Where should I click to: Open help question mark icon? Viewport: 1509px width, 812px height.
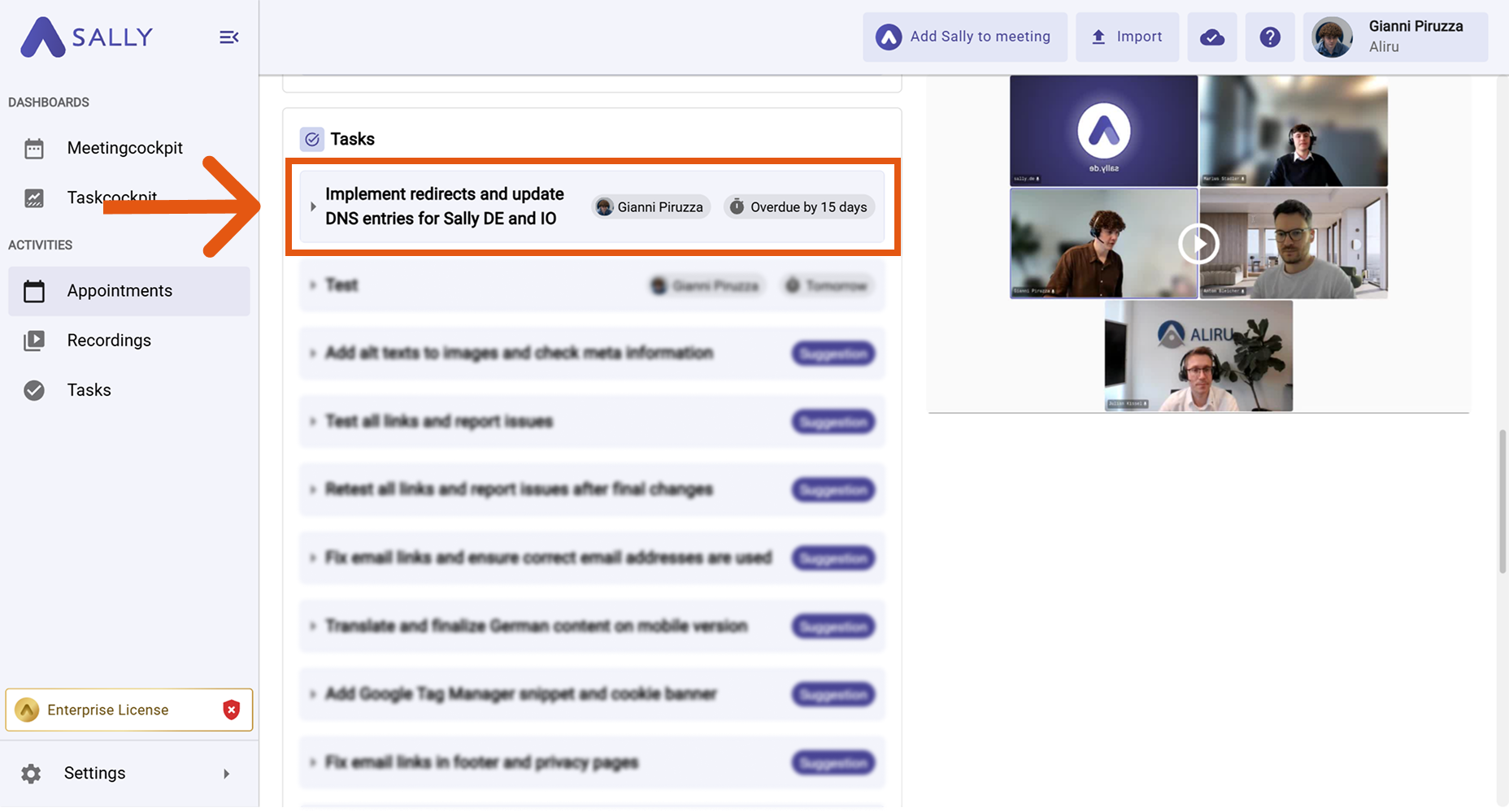(1270, 37)
